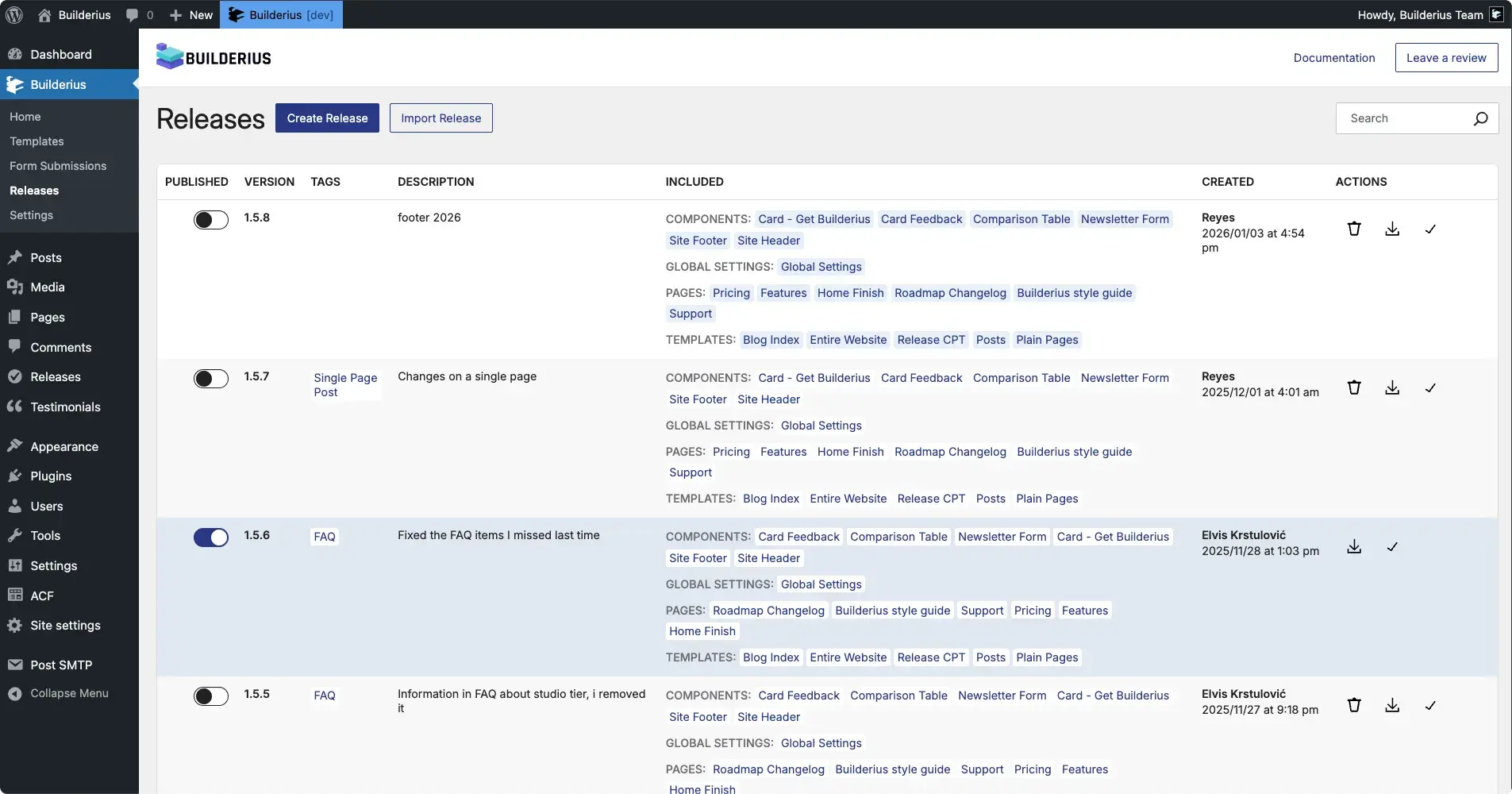This screenshot has height=794, width=1512.
Task: Click the Import Release button
Action: point(441,118)
